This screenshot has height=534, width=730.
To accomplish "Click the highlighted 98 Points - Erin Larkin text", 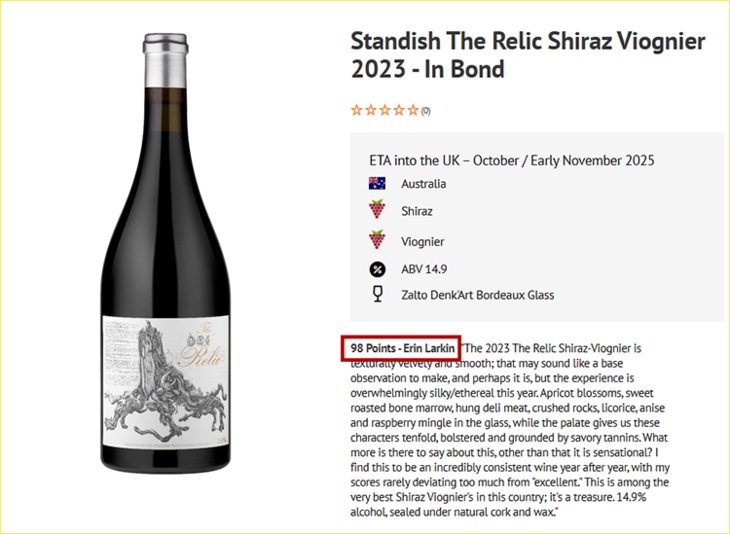I will [x=402, y=348].
